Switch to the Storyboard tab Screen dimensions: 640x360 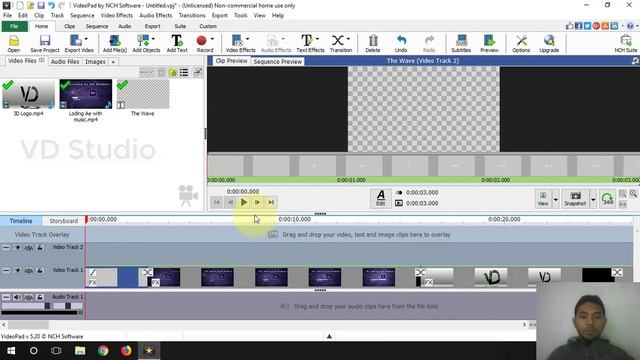(63, 221)
